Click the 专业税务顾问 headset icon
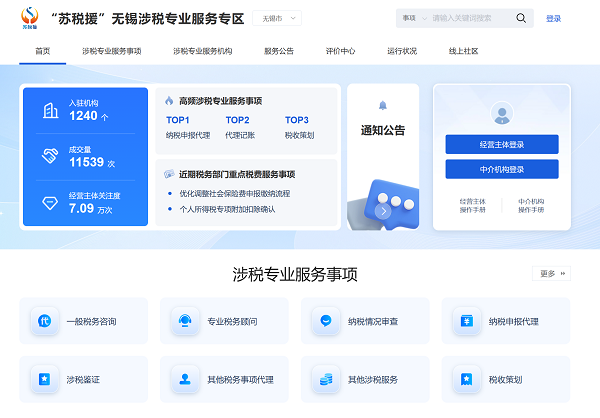This screenshot has height=418, width=600. click(185, 321)
